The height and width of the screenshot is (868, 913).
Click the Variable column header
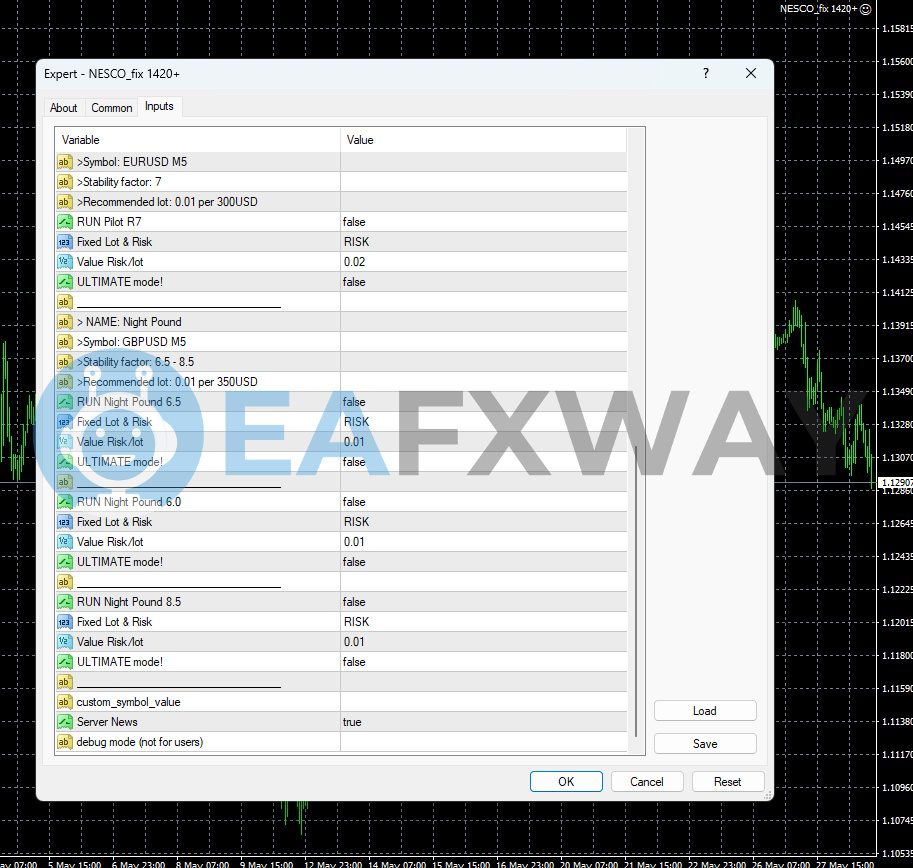click(x=198, y=140)
